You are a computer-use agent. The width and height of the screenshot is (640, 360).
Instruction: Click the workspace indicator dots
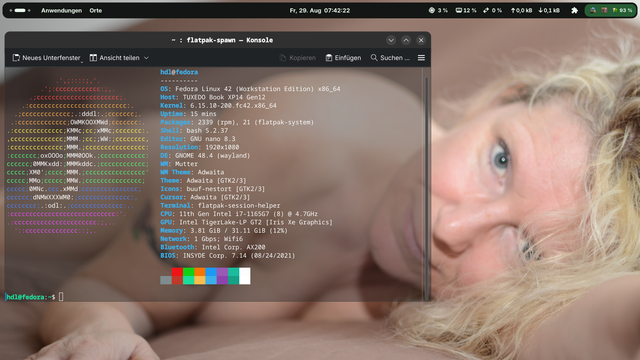[20, 11]
